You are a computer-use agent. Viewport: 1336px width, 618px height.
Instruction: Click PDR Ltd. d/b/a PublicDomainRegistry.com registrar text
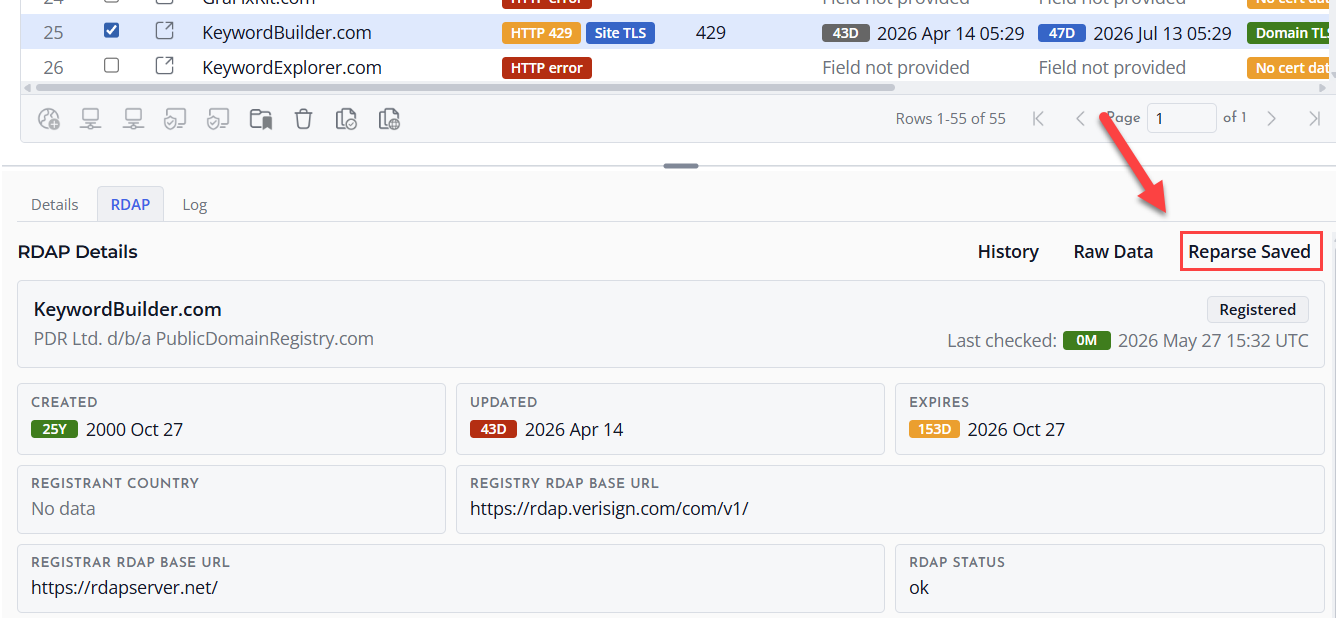[204, 338]
